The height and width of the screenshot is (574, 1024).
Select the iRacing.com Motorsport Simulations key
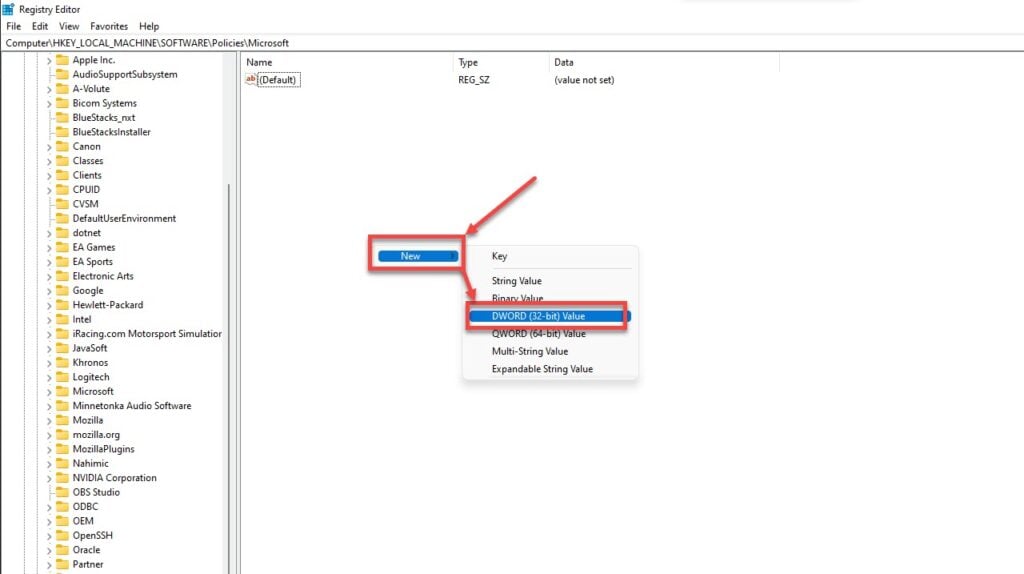point(147,334)
